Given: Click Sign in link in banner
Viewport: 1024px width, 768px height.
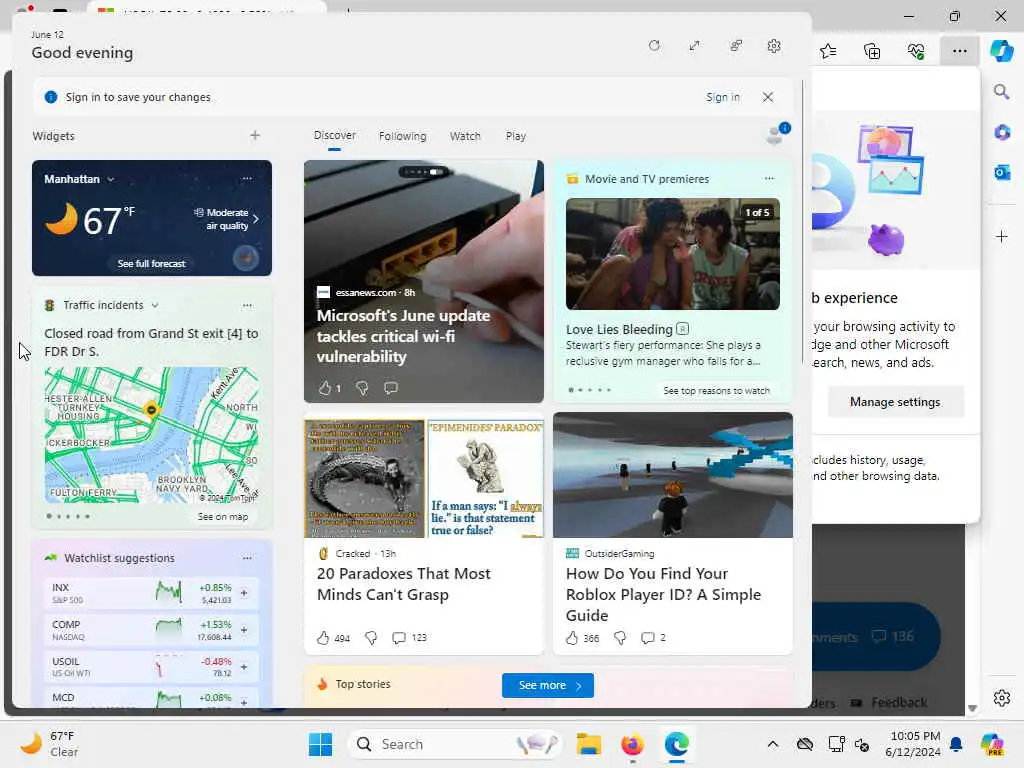Looking at the screenshot, I should tap(722, 97).
